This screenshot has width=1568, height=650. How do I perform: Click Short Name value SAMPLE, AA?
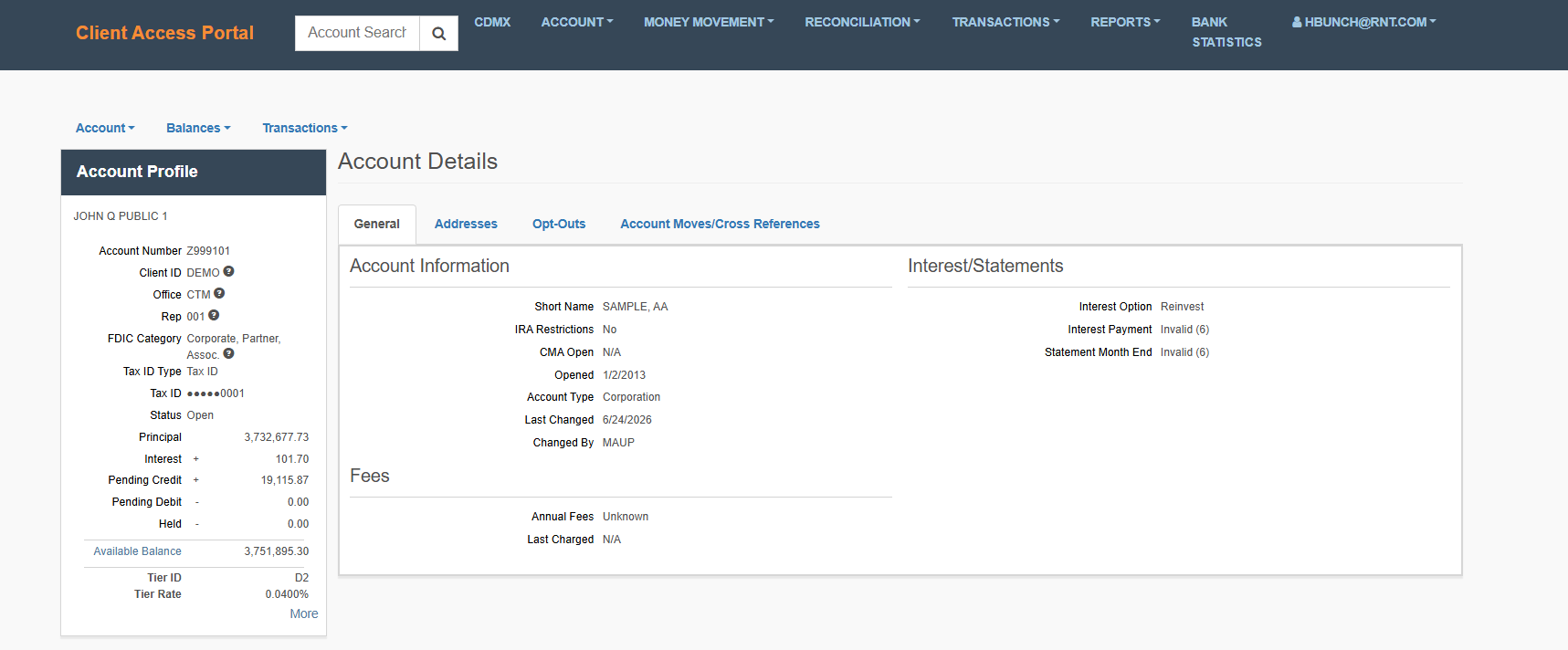tap(636, 307)
